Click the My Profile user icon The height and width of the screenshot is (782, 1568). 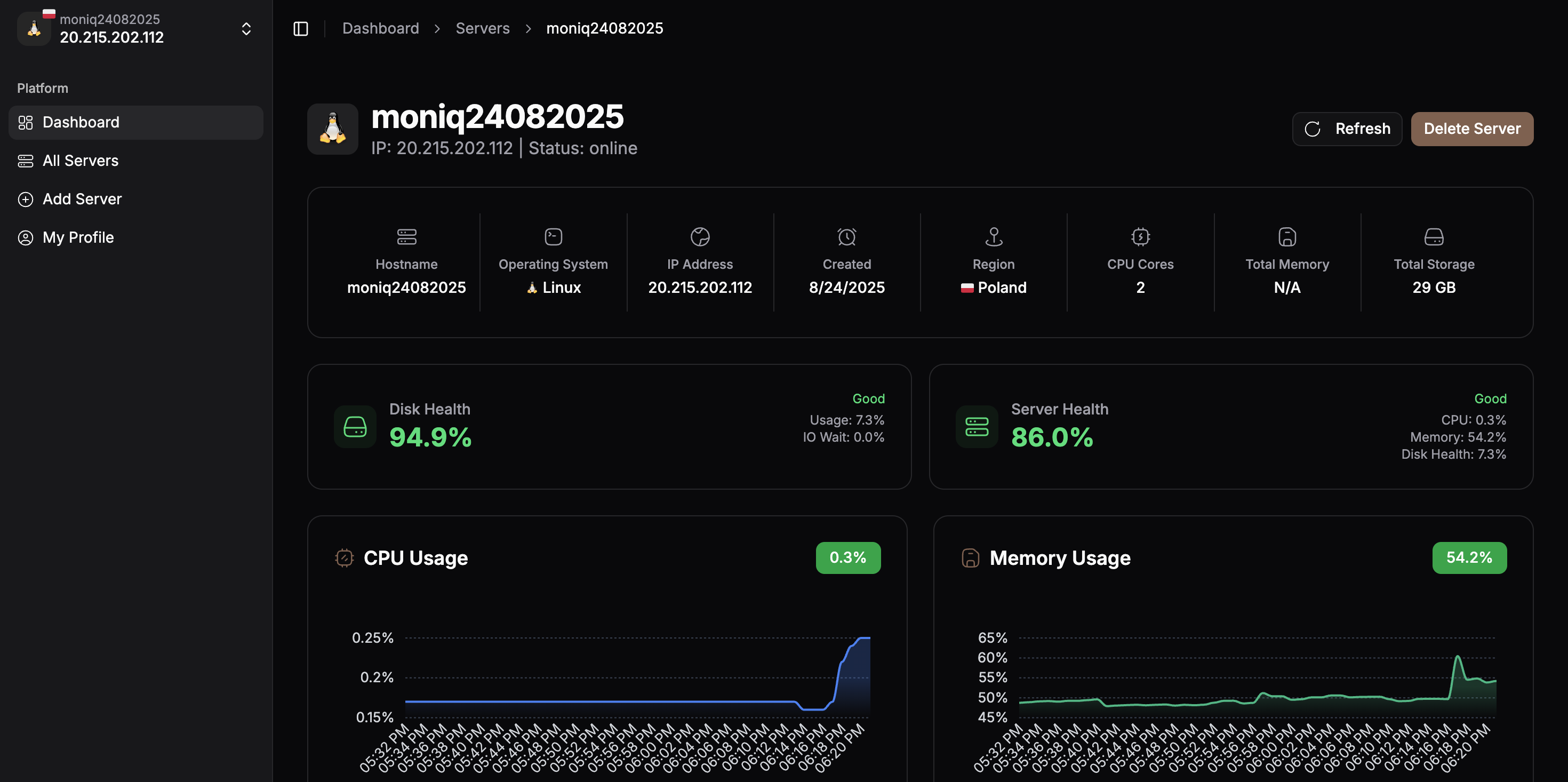26,237
